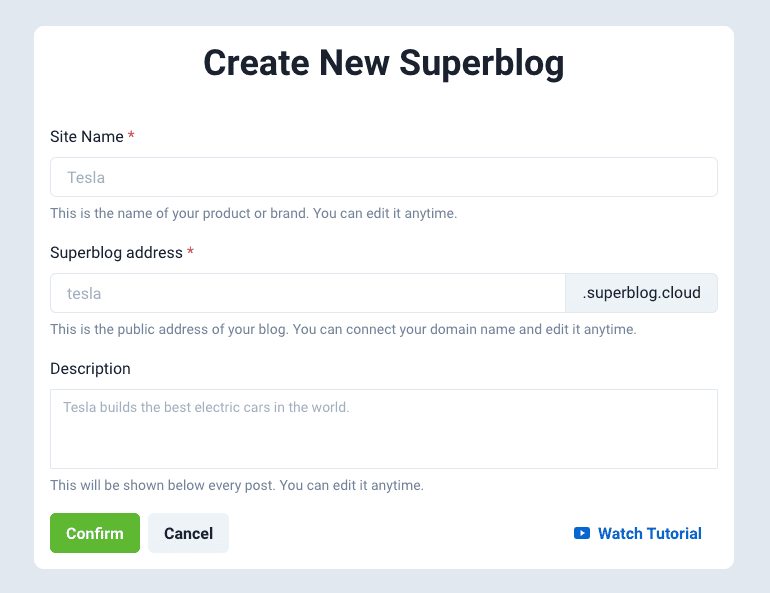Click the public address hint text

tap(342, 329)
